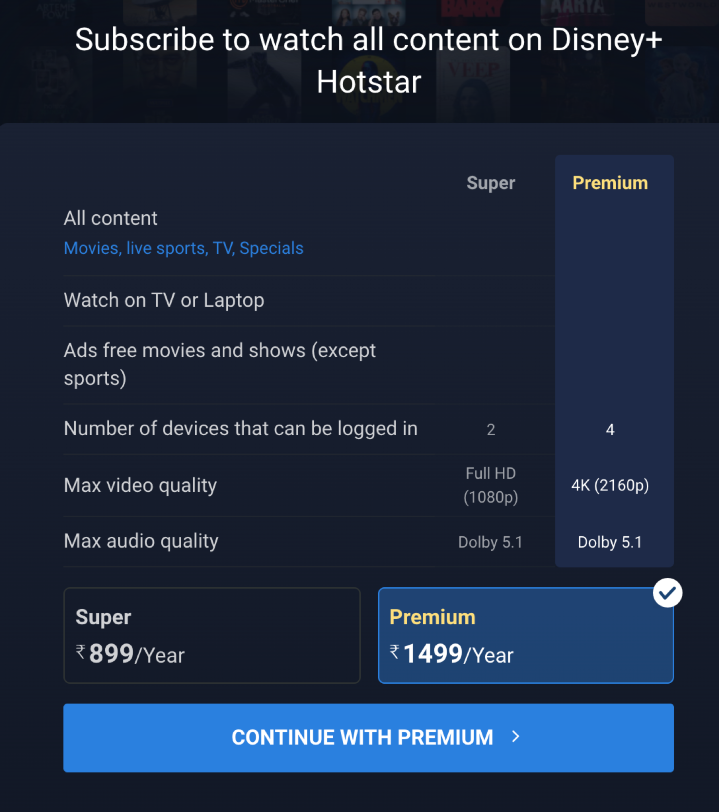Select the Super plan card
The width and height of the screenshot is (719, 812).
(x=212, y=635)
